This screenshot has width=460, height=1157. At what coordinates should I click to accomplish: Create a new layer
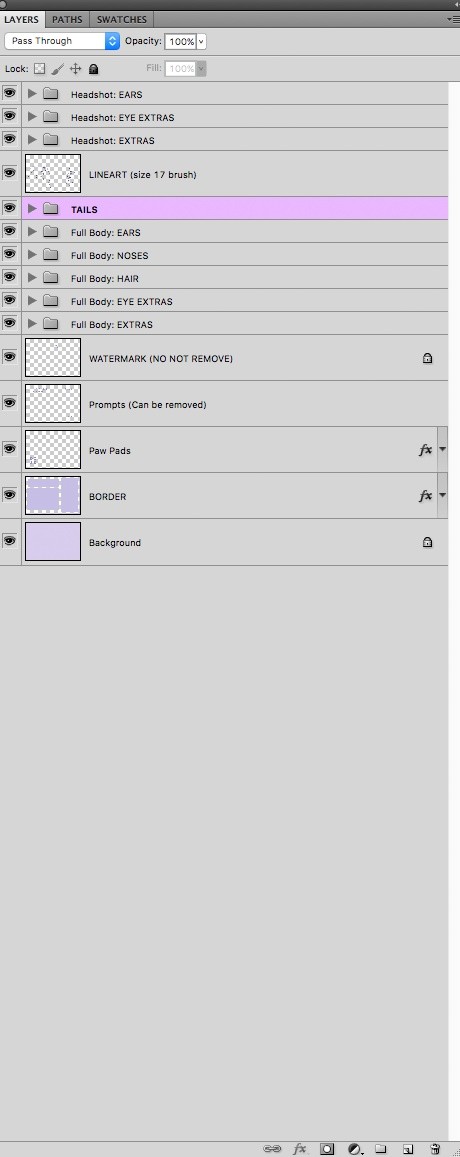(x=408, y=1149)
